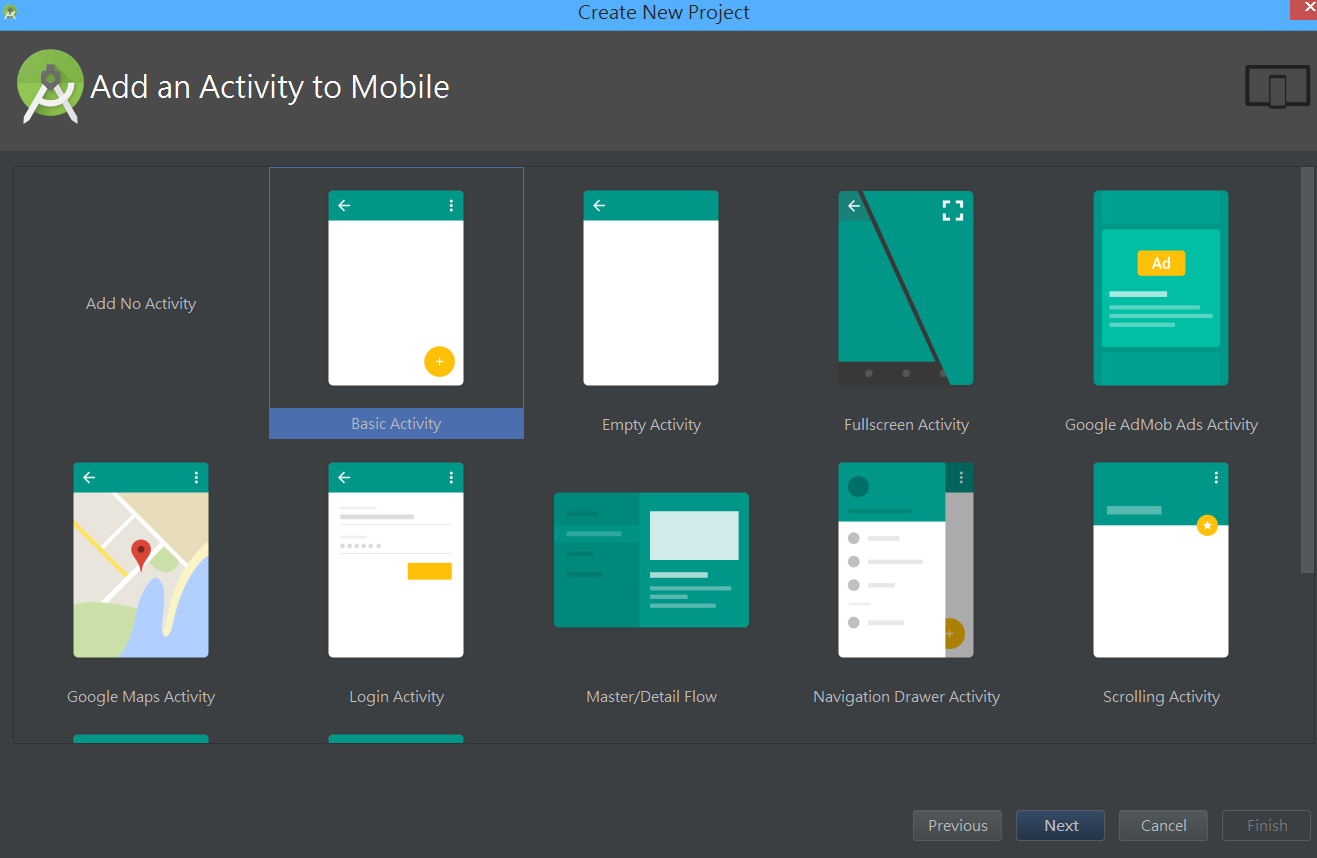The image size is (1317, 858).
Task: Click the Navigation Drawer Activity label
Action: [x=906, y=697]
